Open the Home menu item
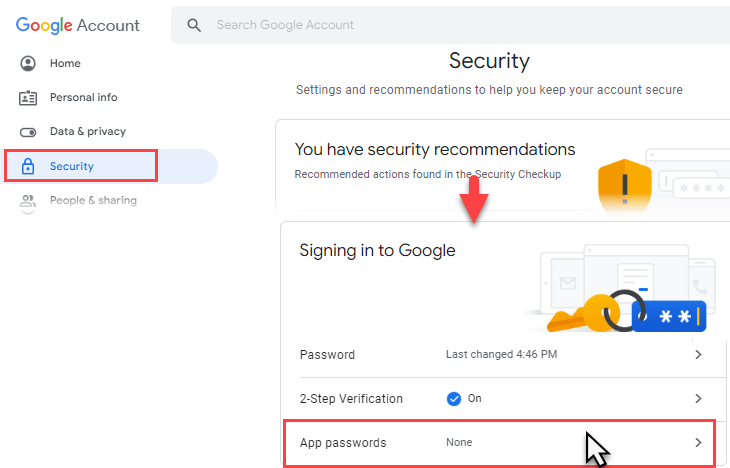This screenshot has width=730, height=468. 65,63
